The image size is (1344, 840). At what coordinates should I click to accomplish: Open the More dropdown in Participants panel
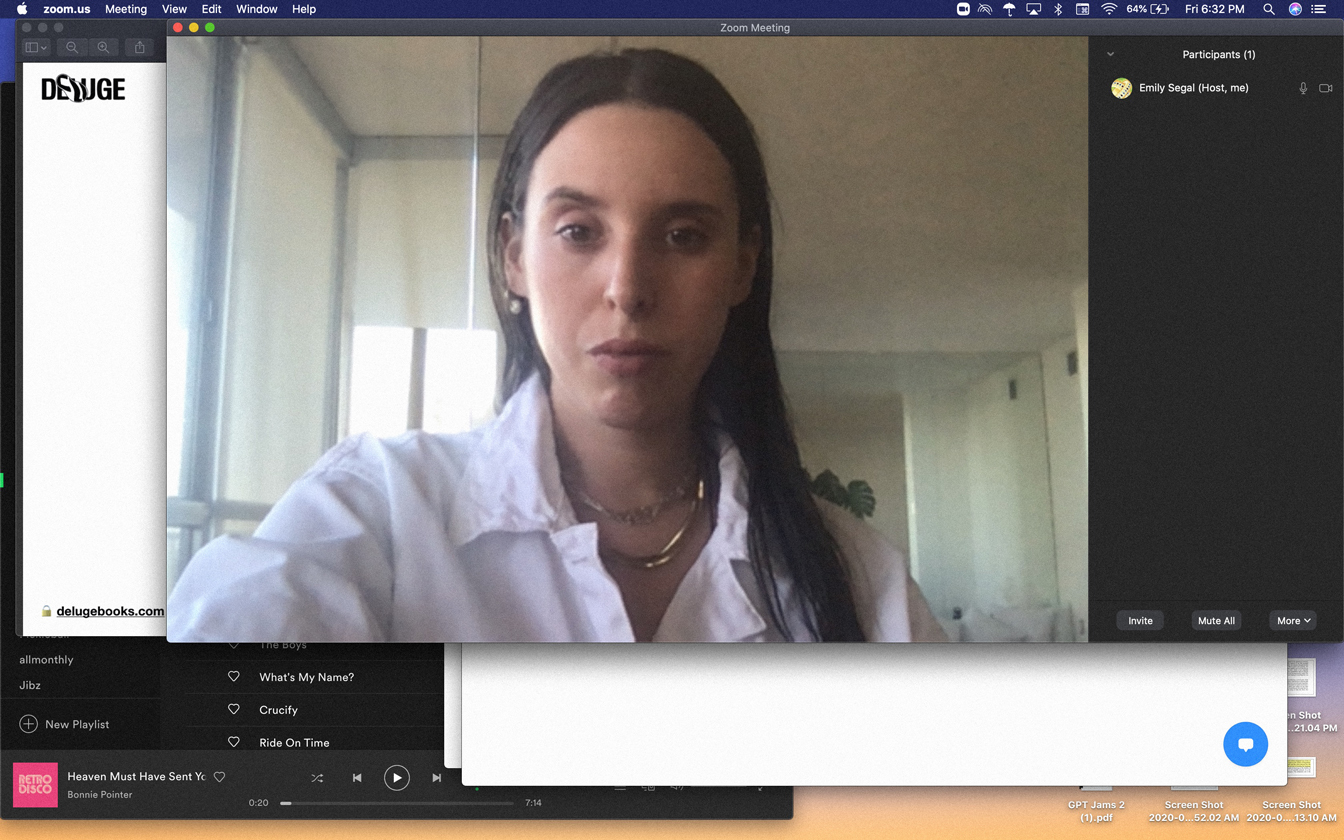(x=1292, y=620)
